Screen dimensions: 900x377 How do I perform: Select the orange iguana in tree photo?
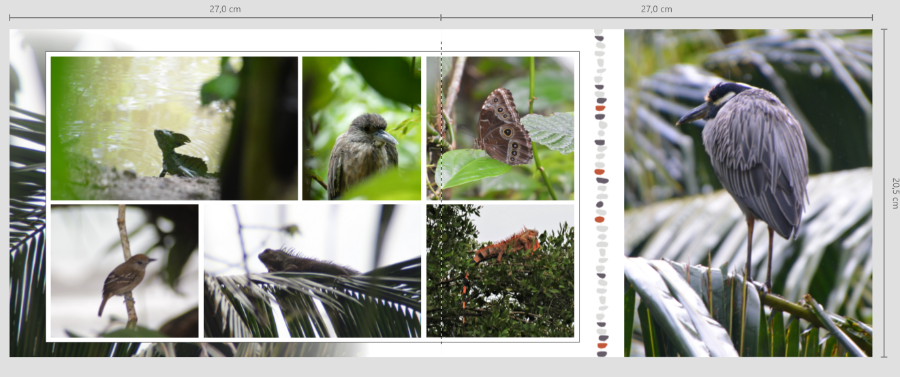point(500,271)
